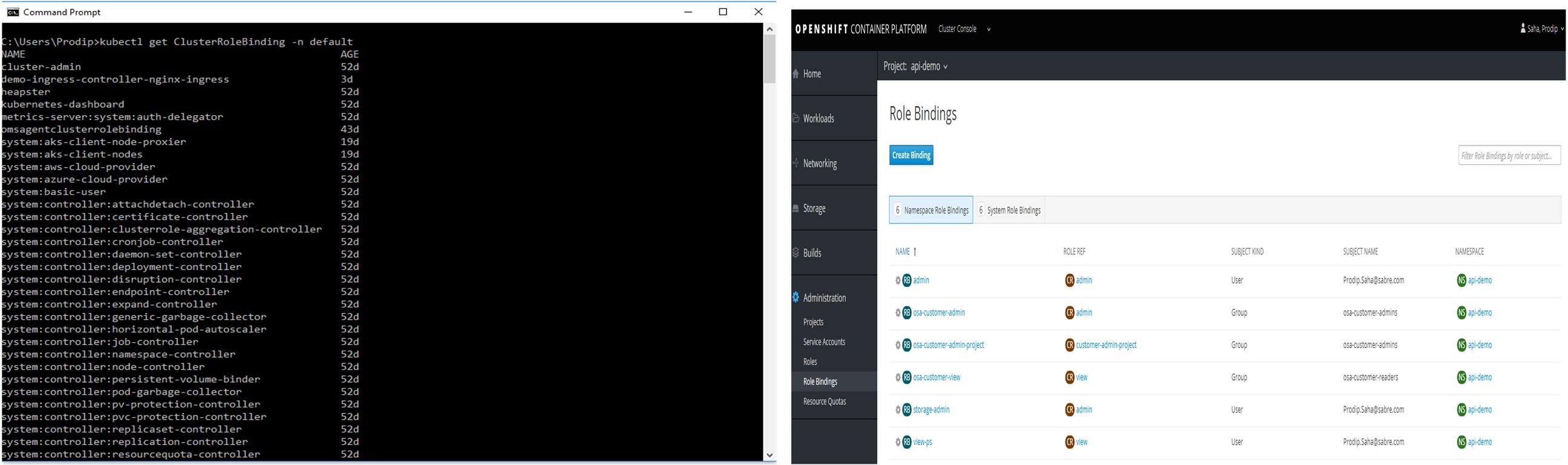Open the osa-customer-view binding link
The height and width of the screenshot is (465, 1568).
[937, 377]
